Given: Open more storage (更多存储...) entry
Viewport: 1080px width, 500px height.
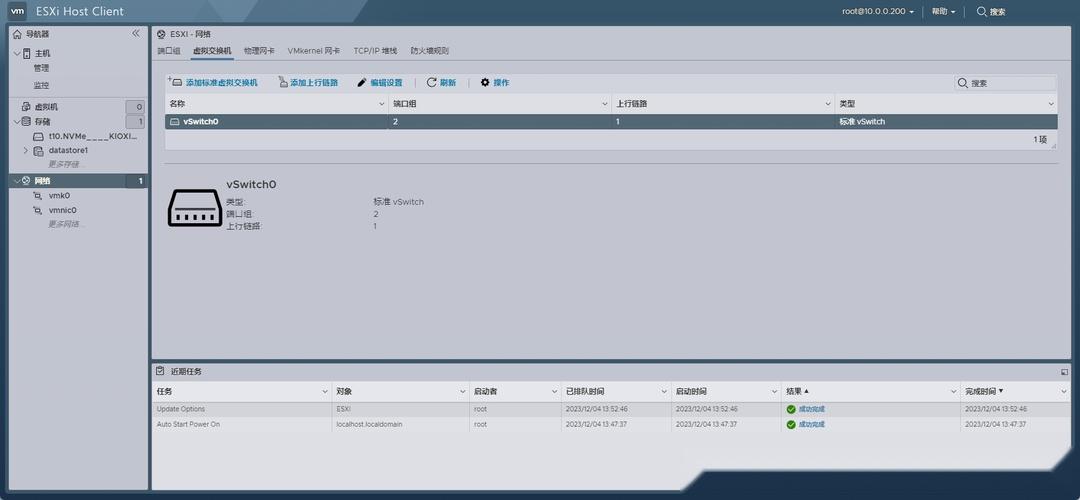Looking at the screenshot, I should tap(65, 165).
